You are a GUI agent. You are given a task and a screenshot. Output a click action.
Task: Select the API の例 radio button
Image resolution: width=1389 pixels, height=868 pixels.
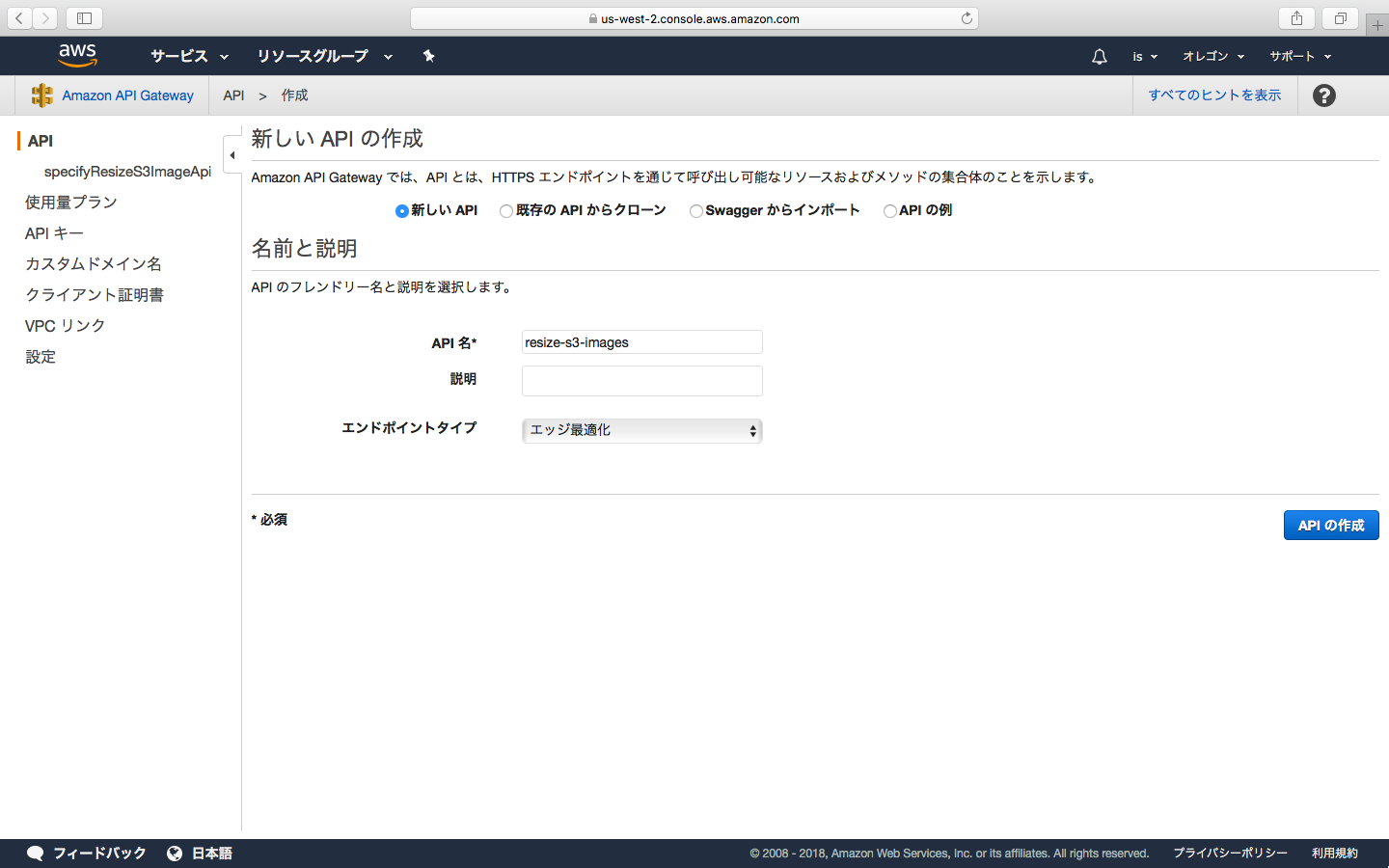[x=889, y=211]
